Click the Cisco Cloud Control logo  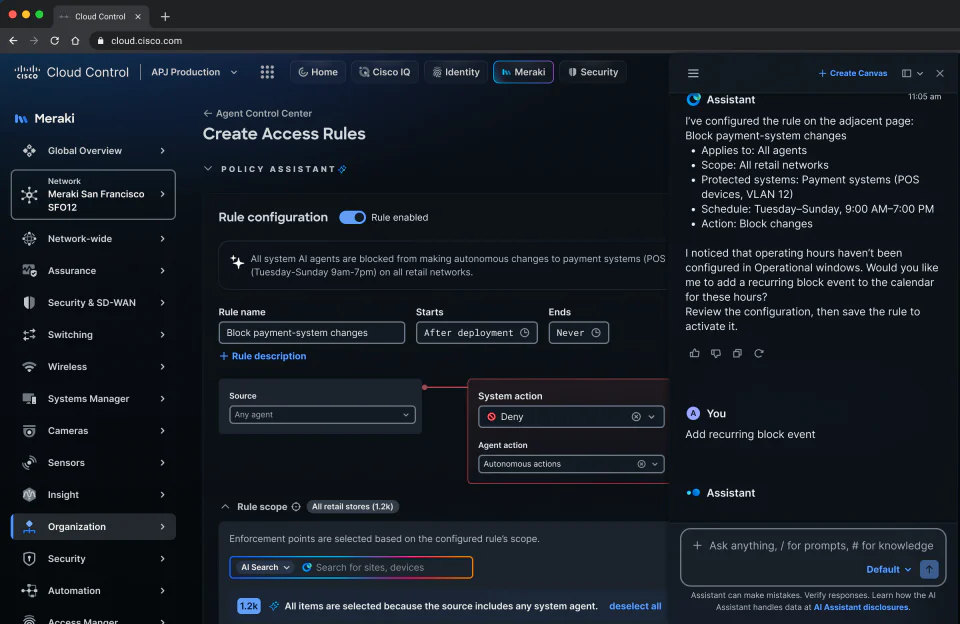coord(72,72)
